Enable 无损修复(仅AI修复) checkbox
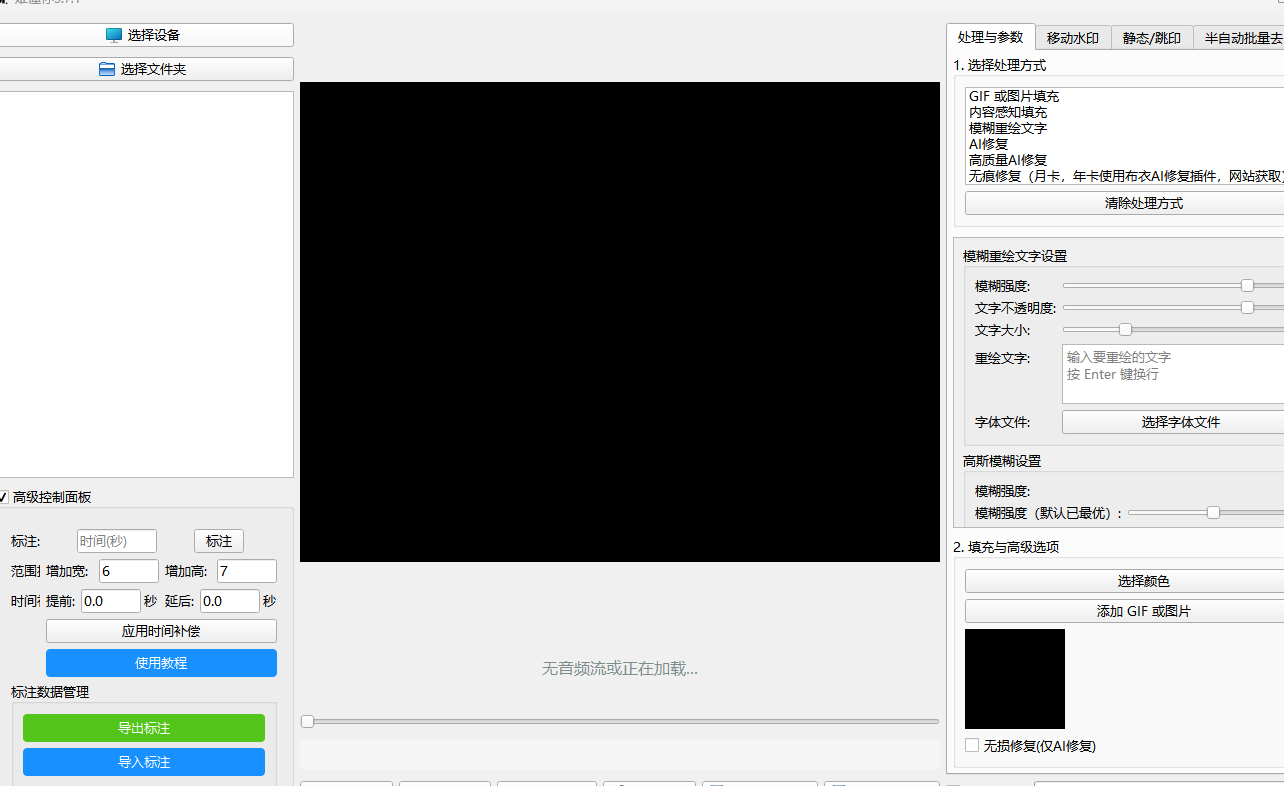Viewport: 1284px width, 786px height. pos(972,745)
